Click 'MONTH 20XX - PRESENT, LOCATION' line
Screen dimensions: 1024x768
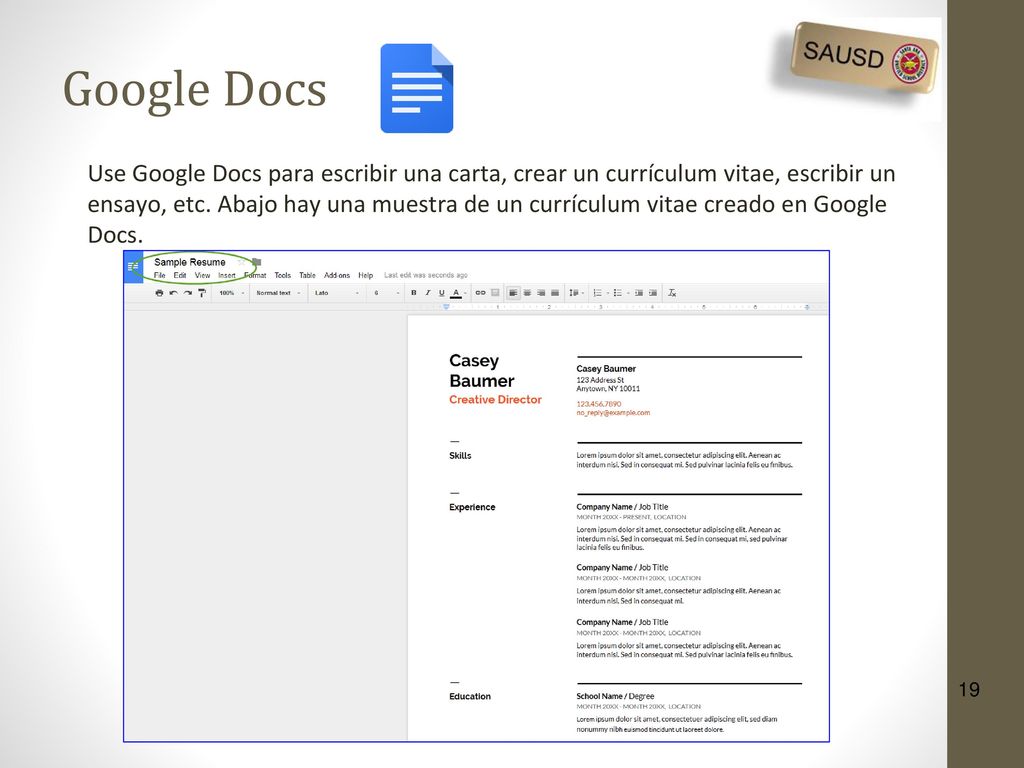point(631,517)
